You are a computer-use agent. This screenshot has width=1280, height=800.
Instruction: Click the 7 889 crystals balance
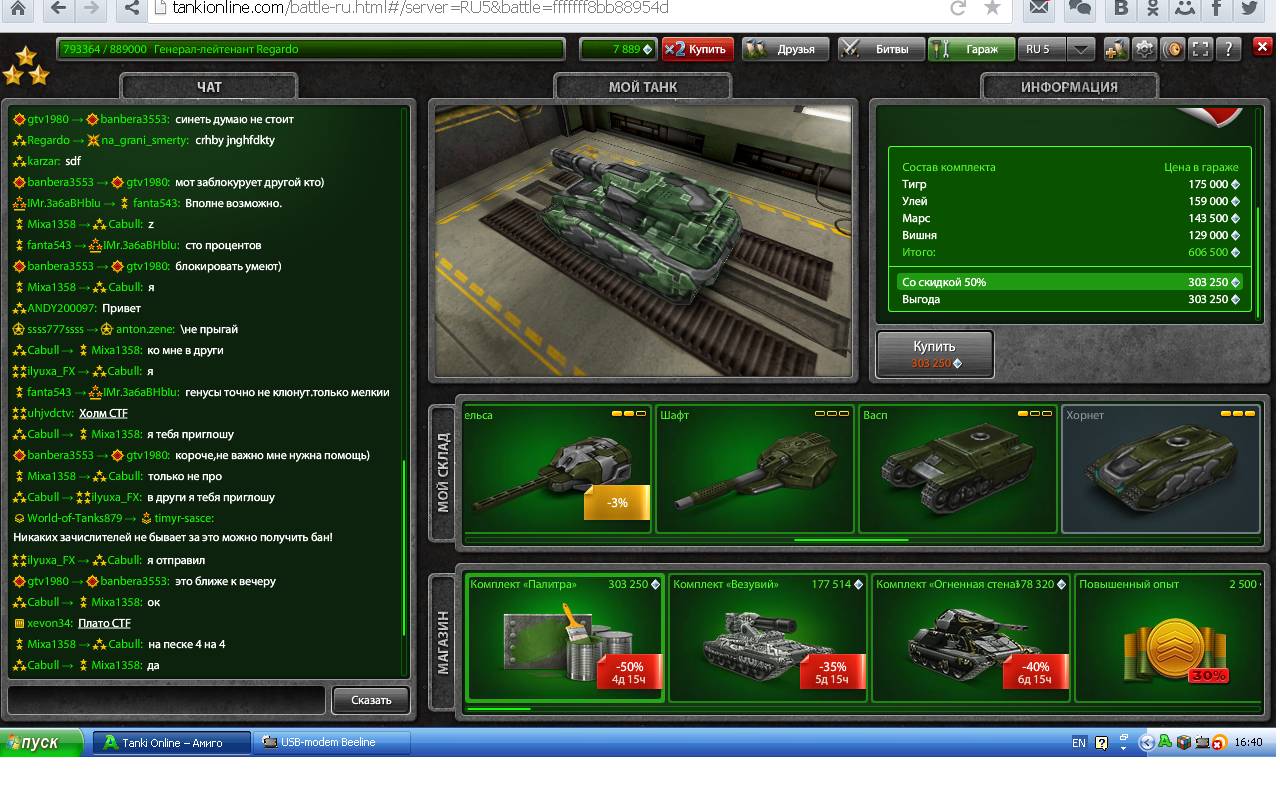617,49
